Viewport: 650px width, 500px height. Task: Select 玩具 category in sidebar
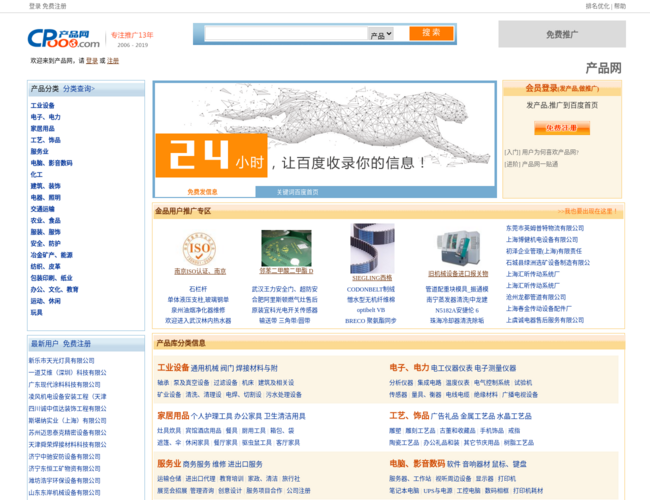coord(36,312)
